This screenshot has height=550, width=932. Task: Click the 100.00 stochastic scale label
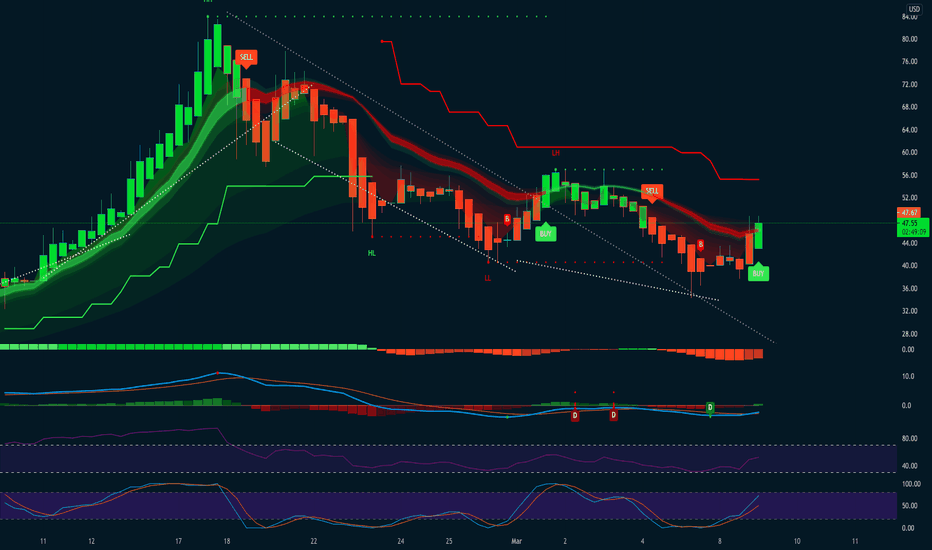click(x=911, y=485)
